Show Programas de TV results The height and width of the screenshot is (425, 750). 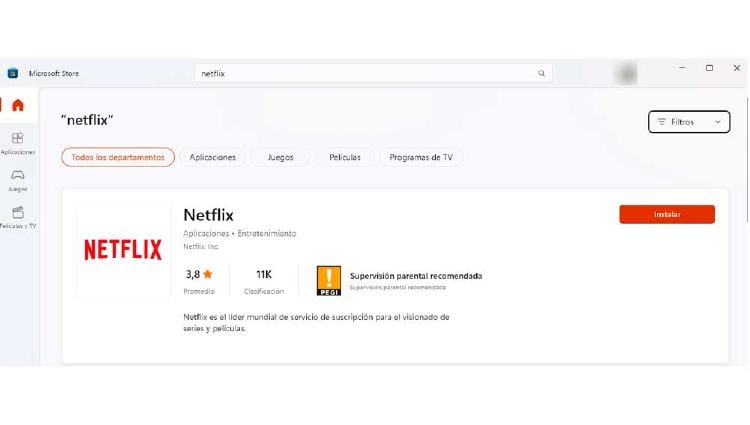tap(421, 157)
